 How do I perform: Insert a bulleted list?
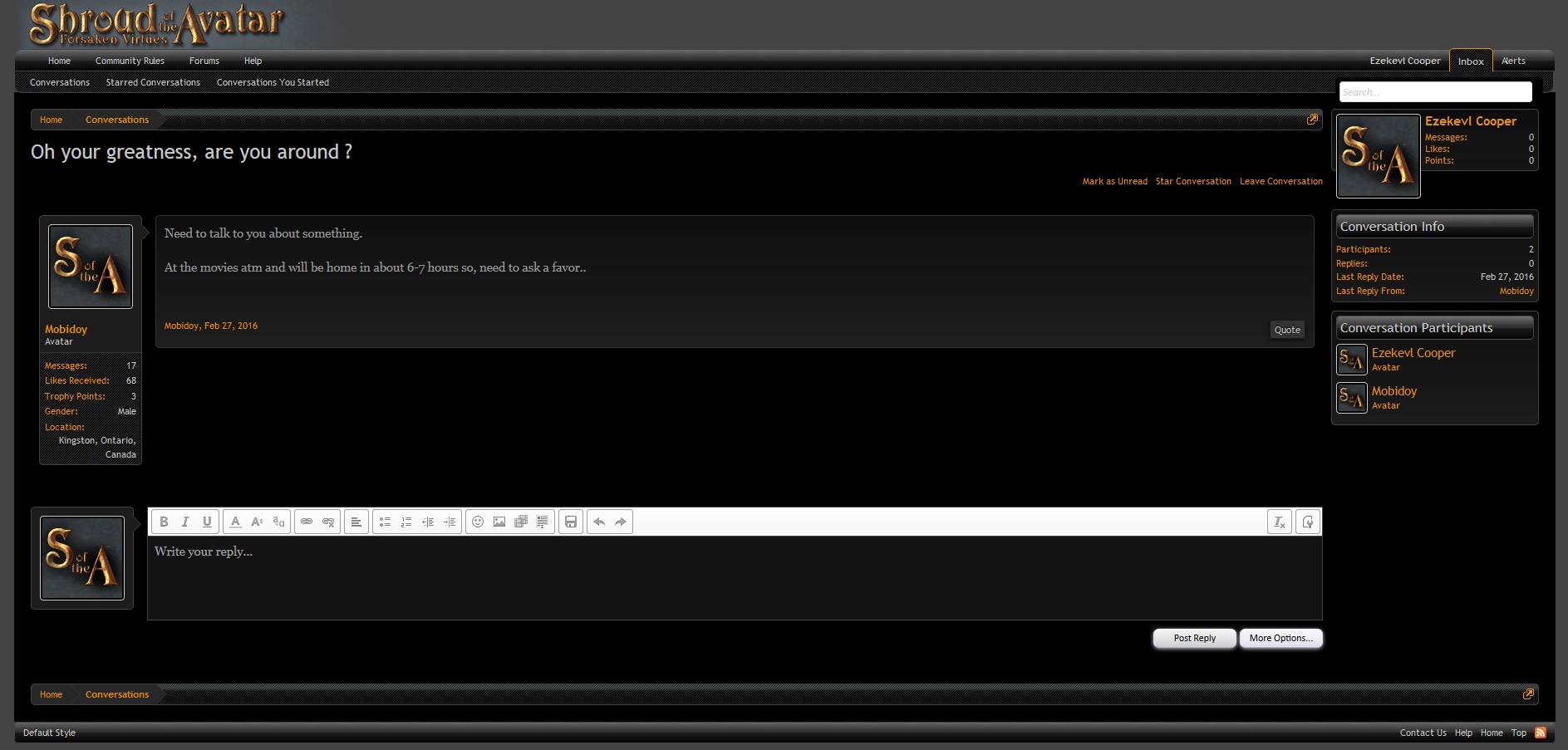click(x=385, y=522)
